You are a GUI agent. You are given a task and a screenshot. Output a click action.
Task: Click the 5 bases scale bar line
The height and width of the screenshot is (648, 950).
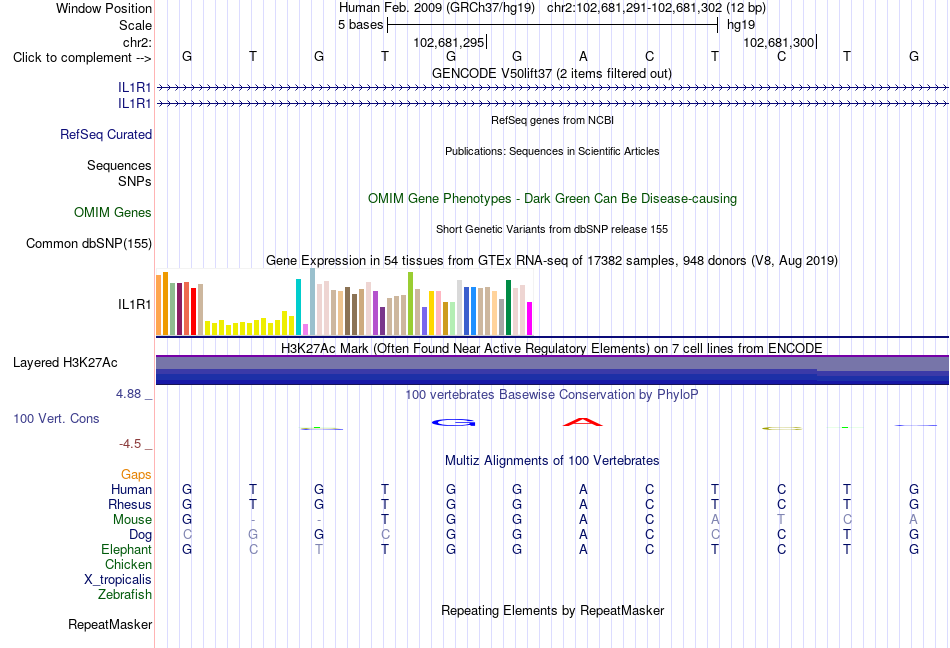pyautogui.click(x=553, y=25)
